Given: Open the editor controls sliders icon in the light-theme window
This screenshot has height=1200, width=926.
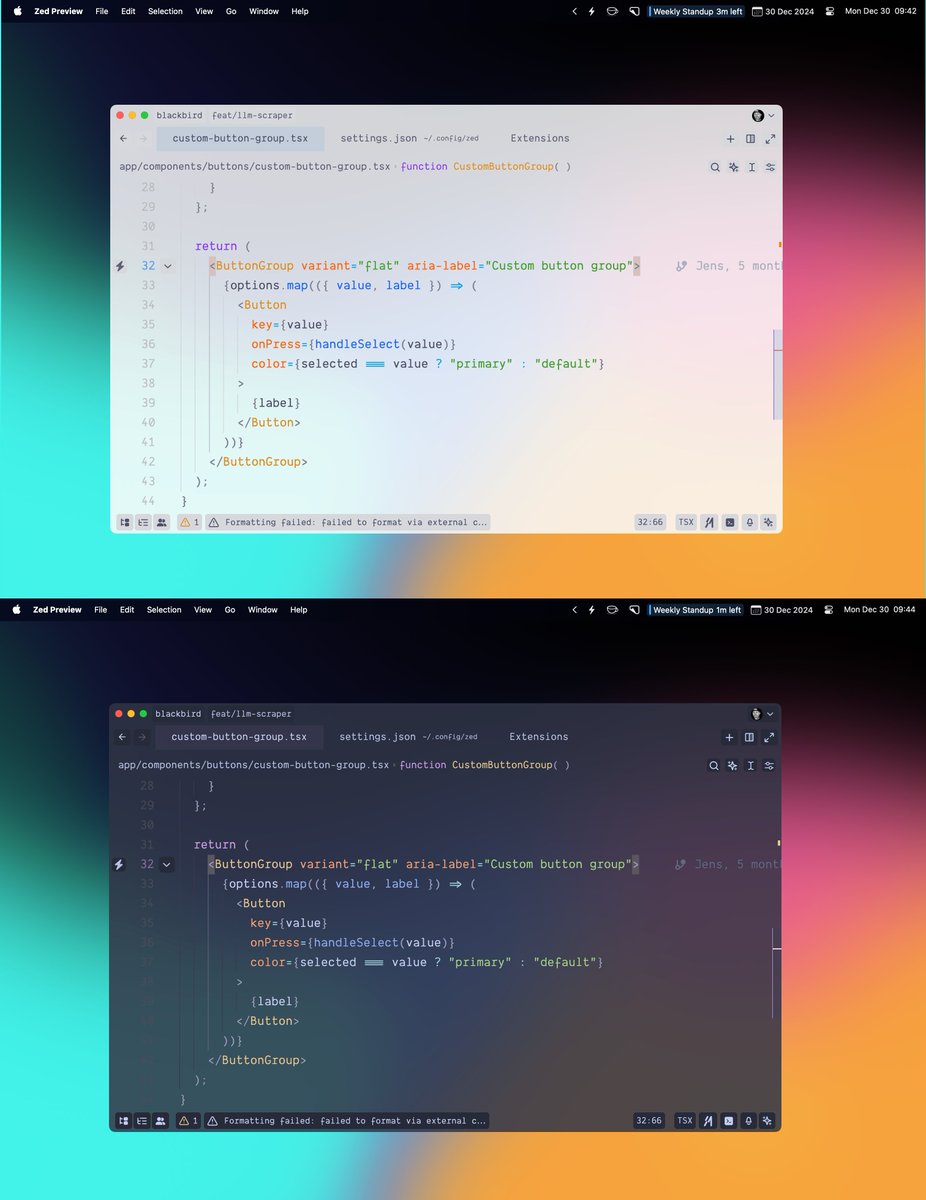Looking at the screenshot, I should pyautogui.click(x=770, y=167).
